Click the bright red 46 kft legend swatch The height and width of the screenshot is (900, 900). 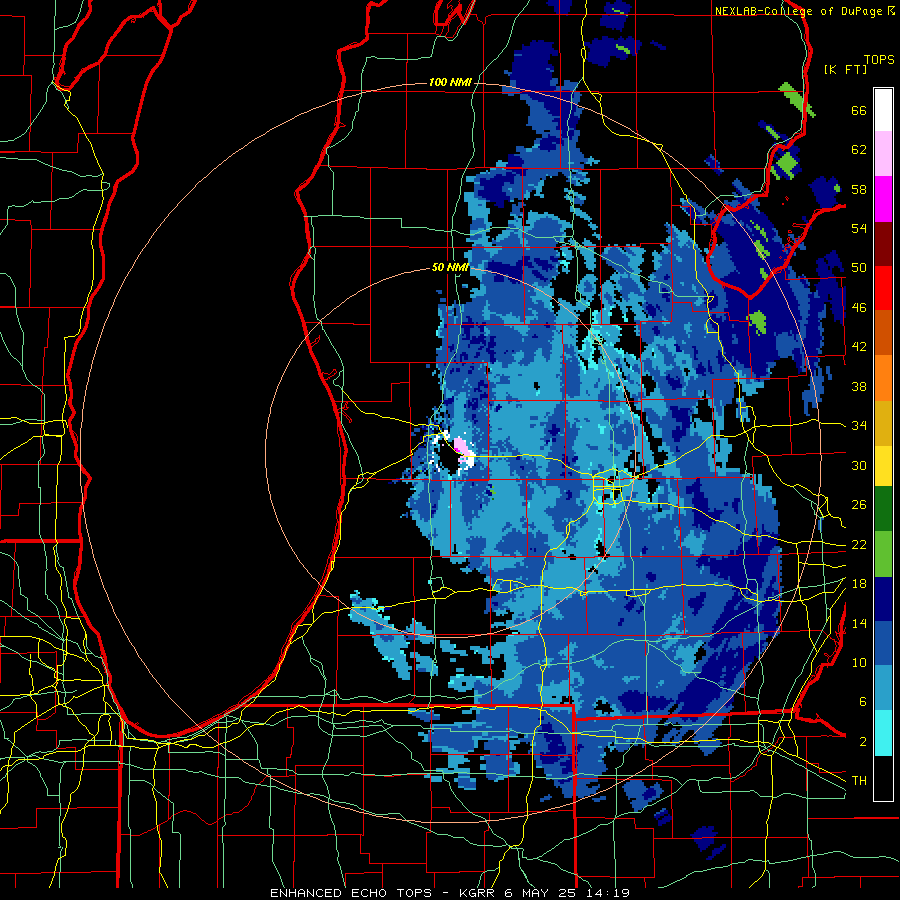tap(883, 288)
